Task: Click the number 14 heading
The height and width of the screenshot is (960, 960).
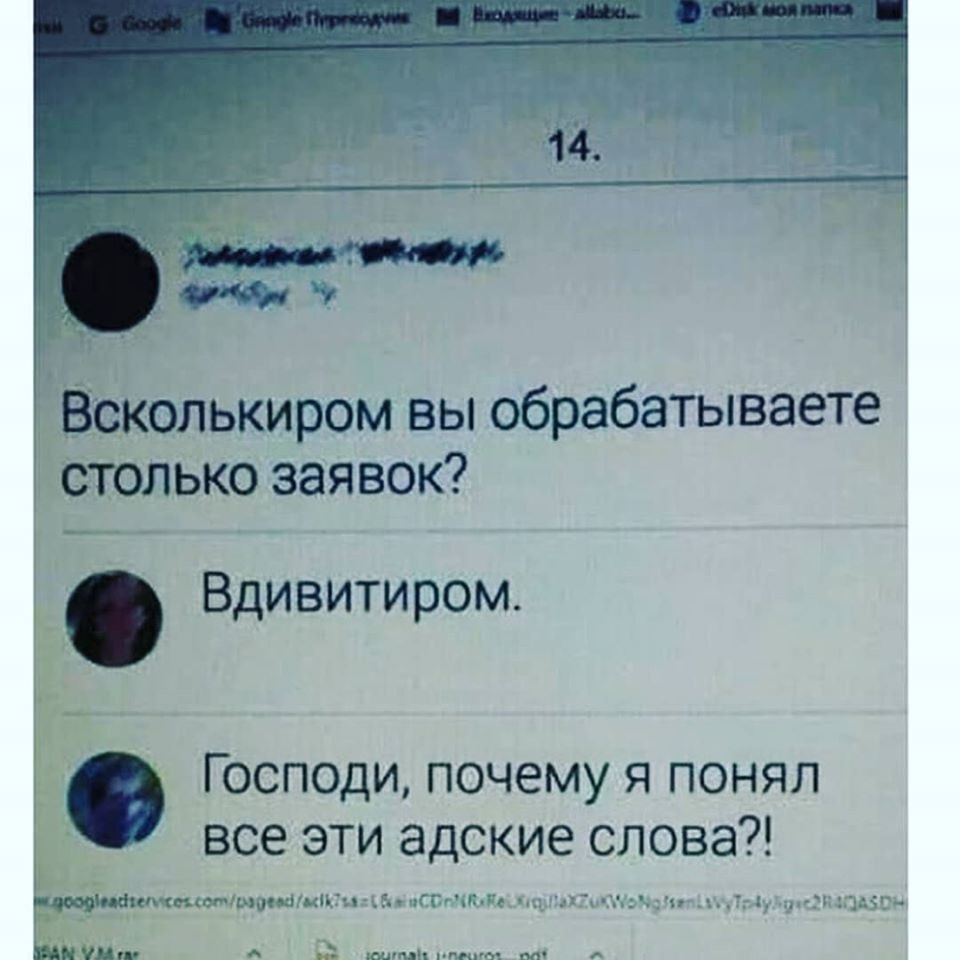Action: [x=573, y=147]
